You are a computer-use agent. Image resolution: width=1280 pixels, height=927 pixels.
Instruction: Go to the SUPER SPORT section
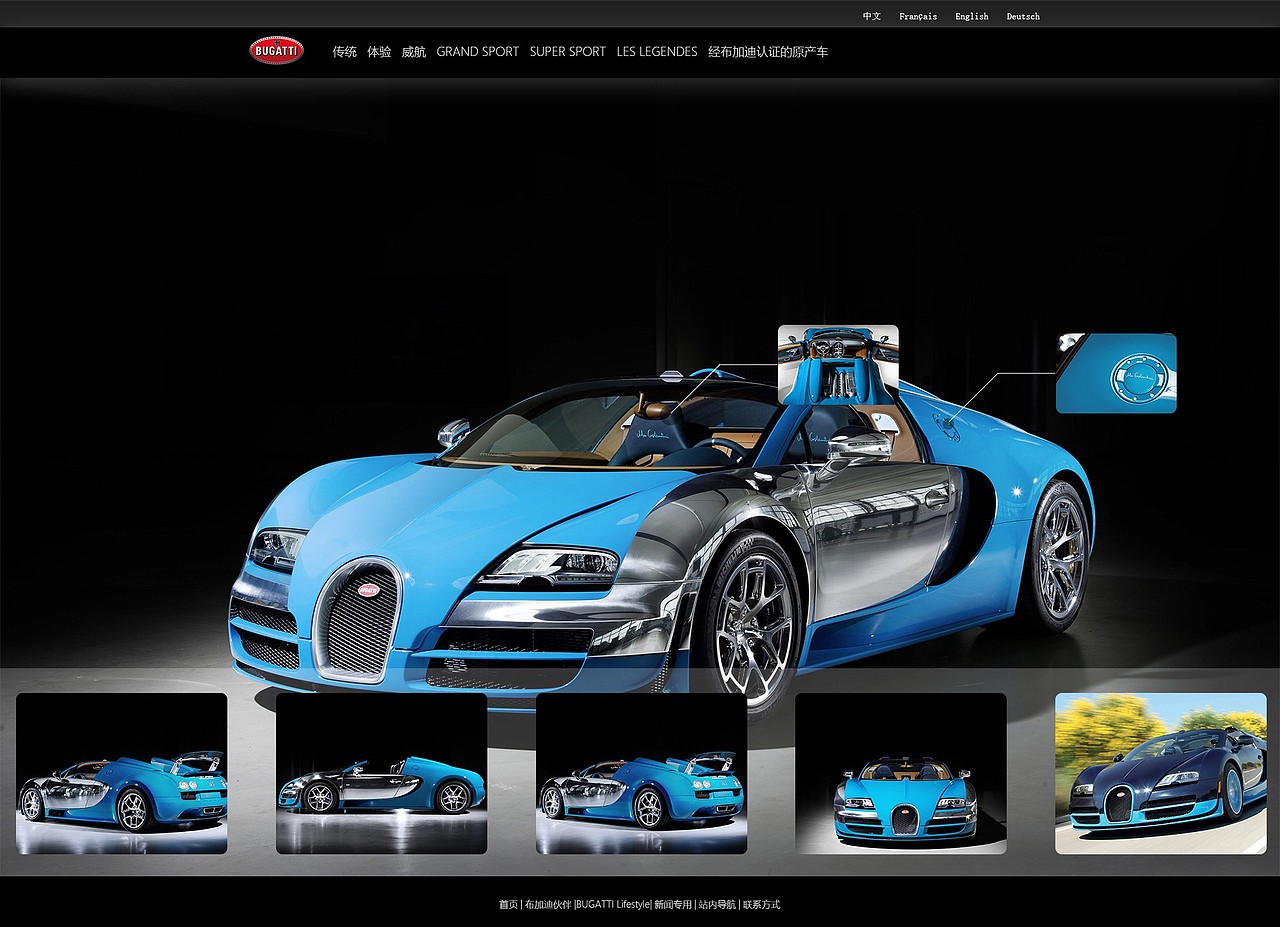click(568, 51)
